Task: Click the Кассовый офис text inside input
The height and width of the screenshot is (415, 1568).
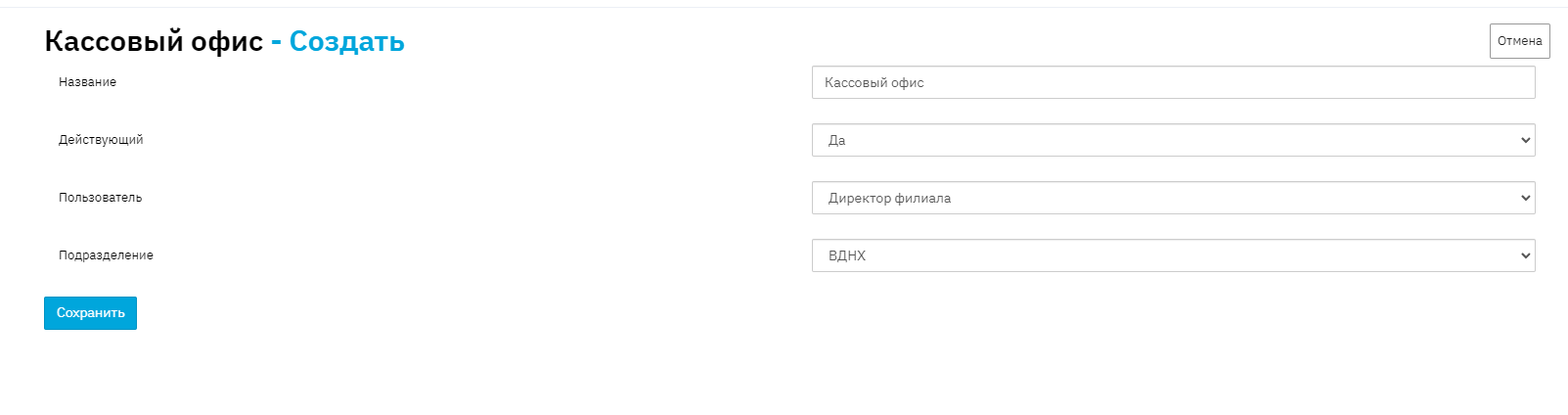Action: [874, 83]
